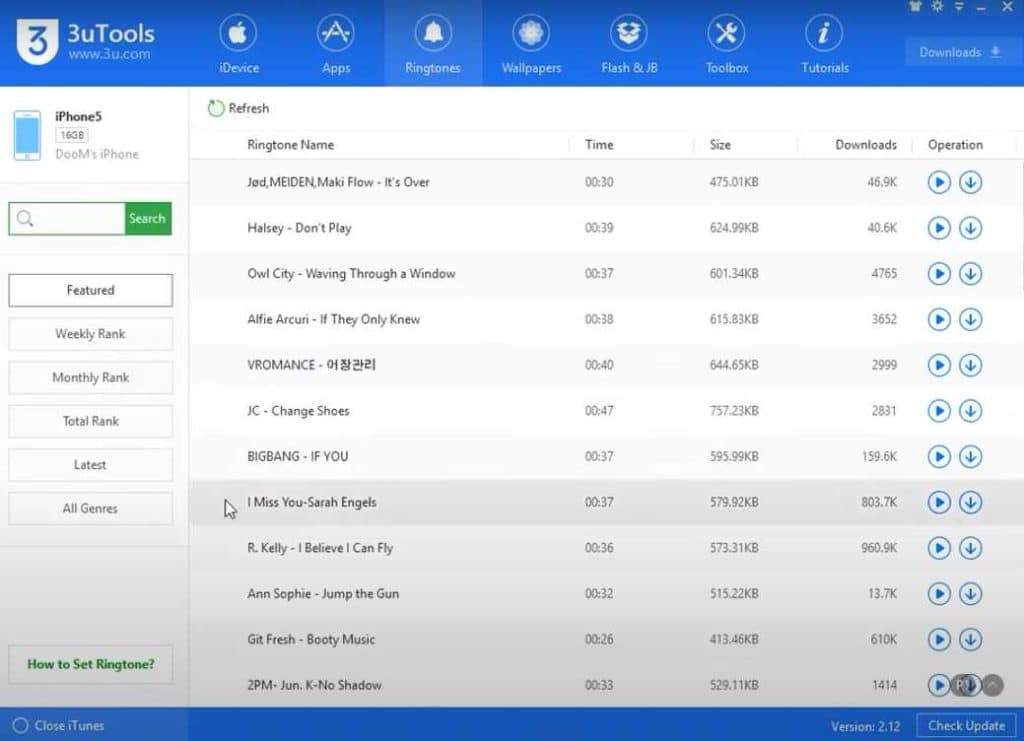Focus the ringtone search field
Screen dimensions: 1024x741
(67, 219)
